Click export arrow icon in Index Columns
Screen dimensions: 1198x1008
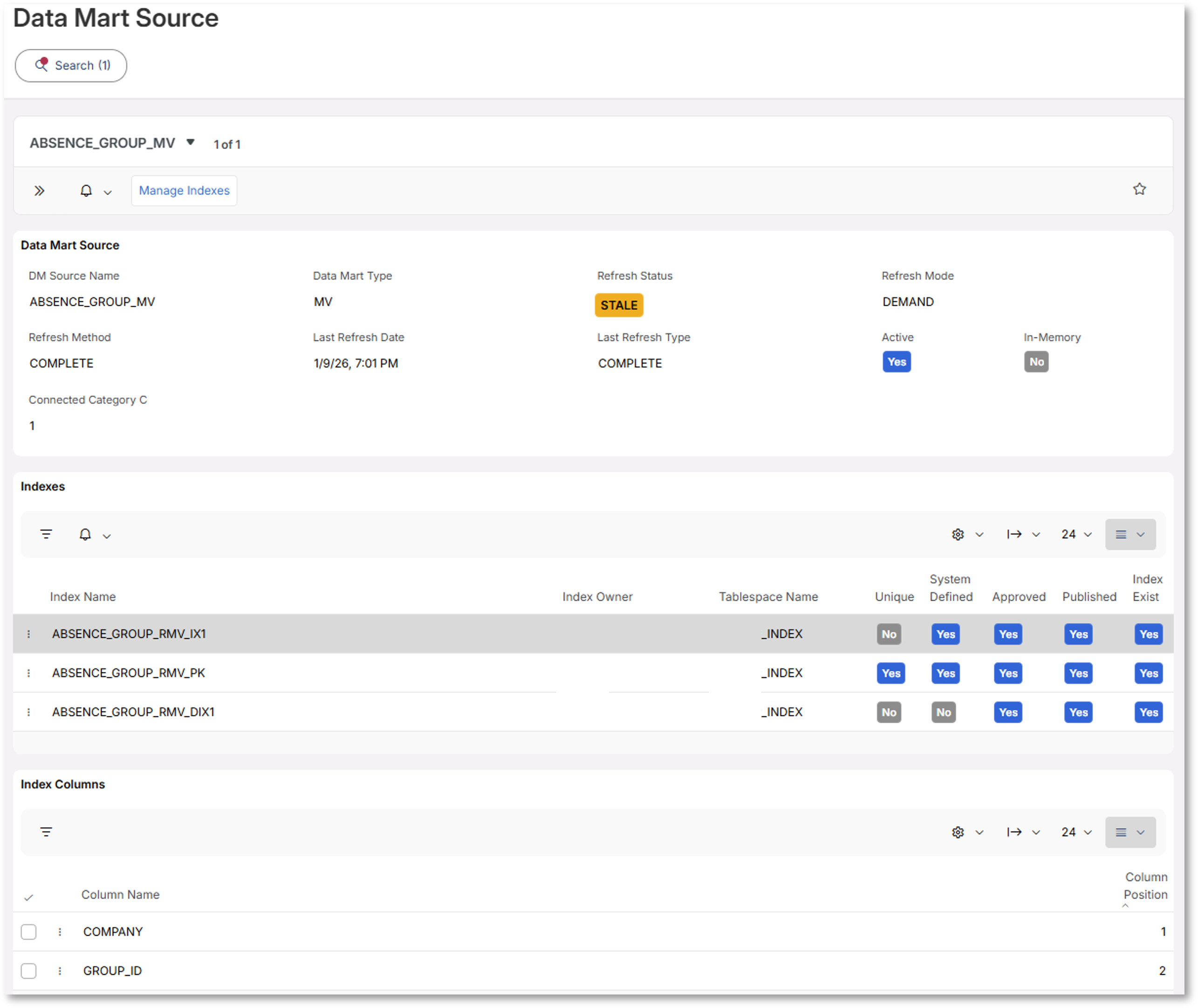[1014, 833]
